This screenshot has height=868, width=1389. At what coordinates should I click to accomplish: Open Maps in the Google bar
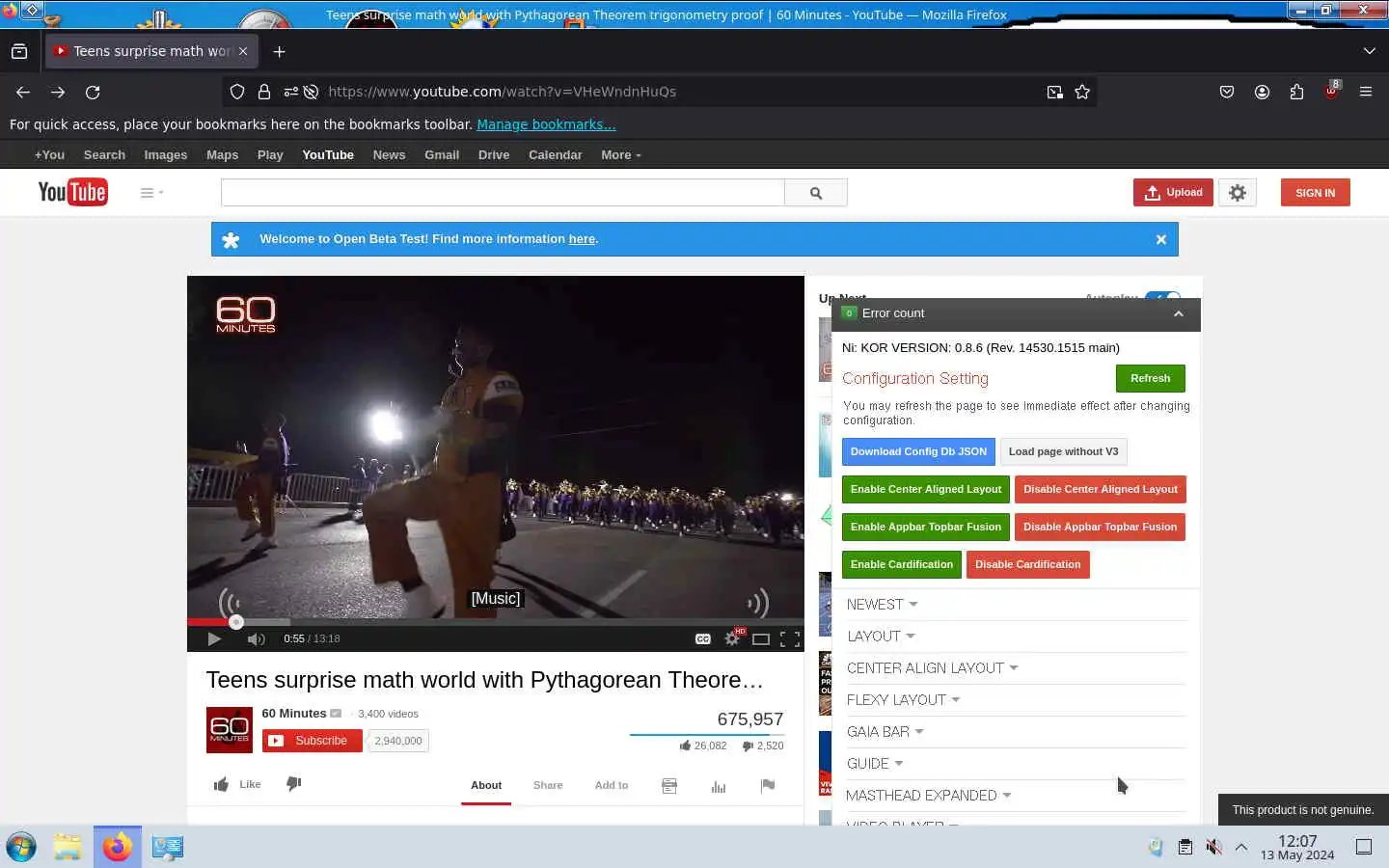click(x=222, y=155)
